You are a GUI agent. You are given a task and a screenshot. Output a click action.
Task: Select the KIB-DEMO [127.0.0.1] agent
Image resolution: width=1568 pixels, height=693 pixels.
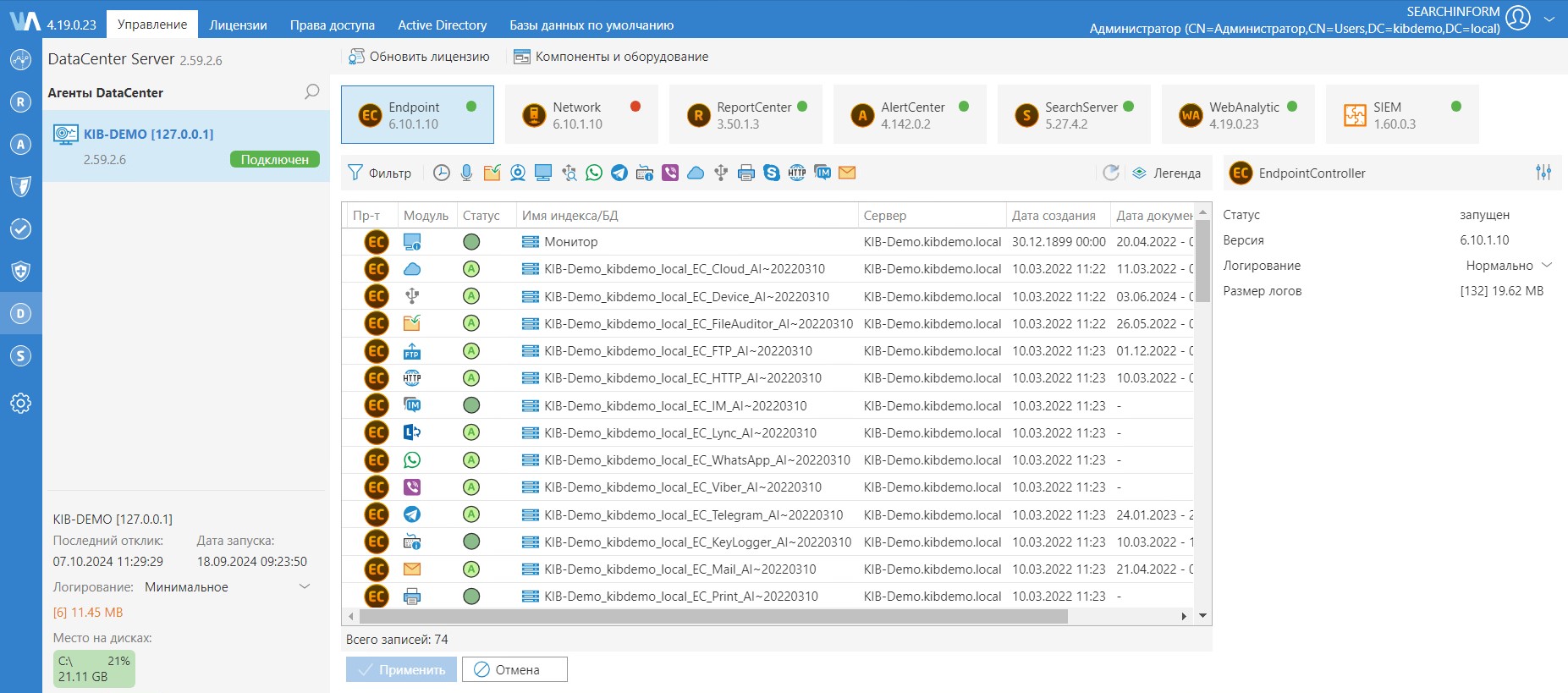(148, 134)
